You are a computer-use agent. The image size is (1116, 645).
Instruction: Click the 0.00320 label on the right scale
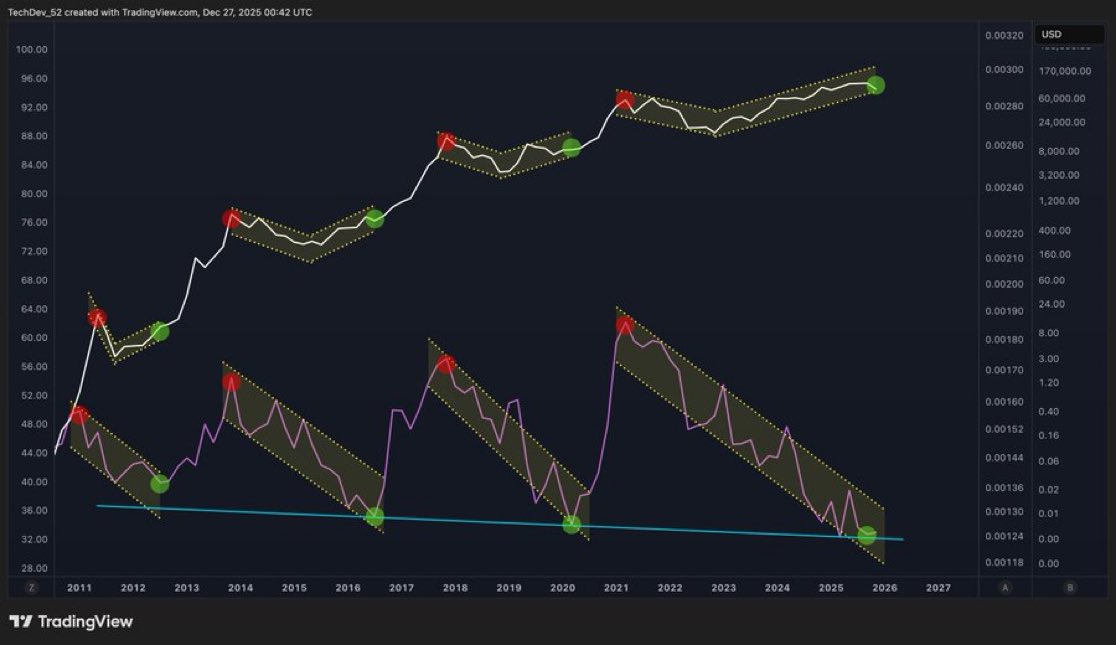coord(1002,34)
